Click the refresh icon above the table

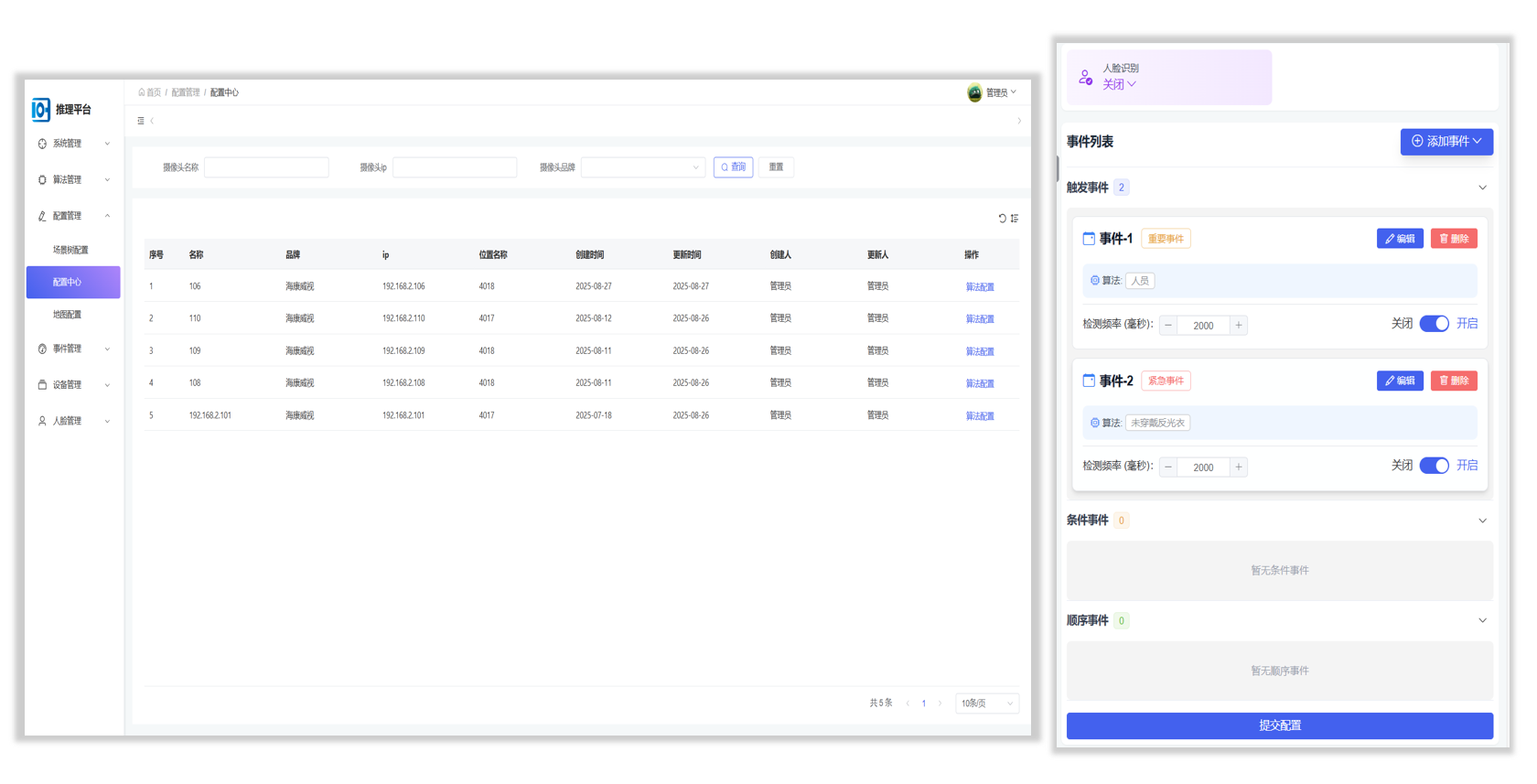tap(1002, 219)
